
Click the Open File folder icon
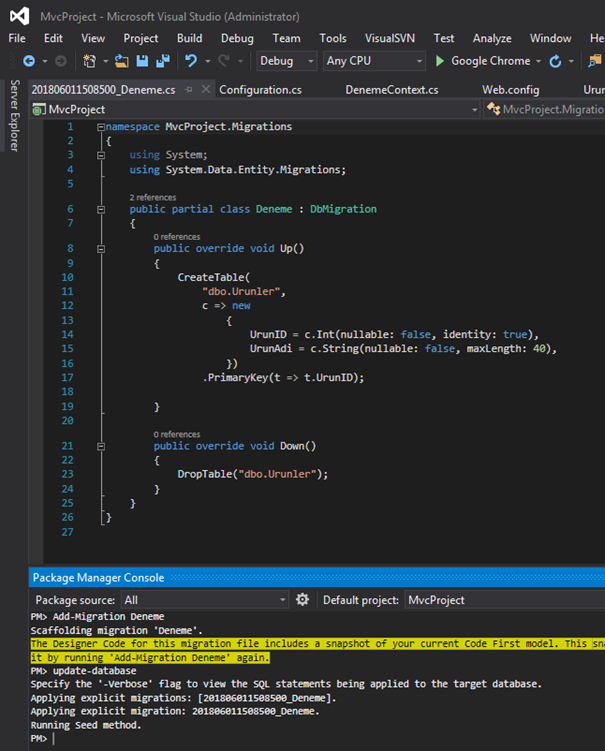(x=121, y=61)
